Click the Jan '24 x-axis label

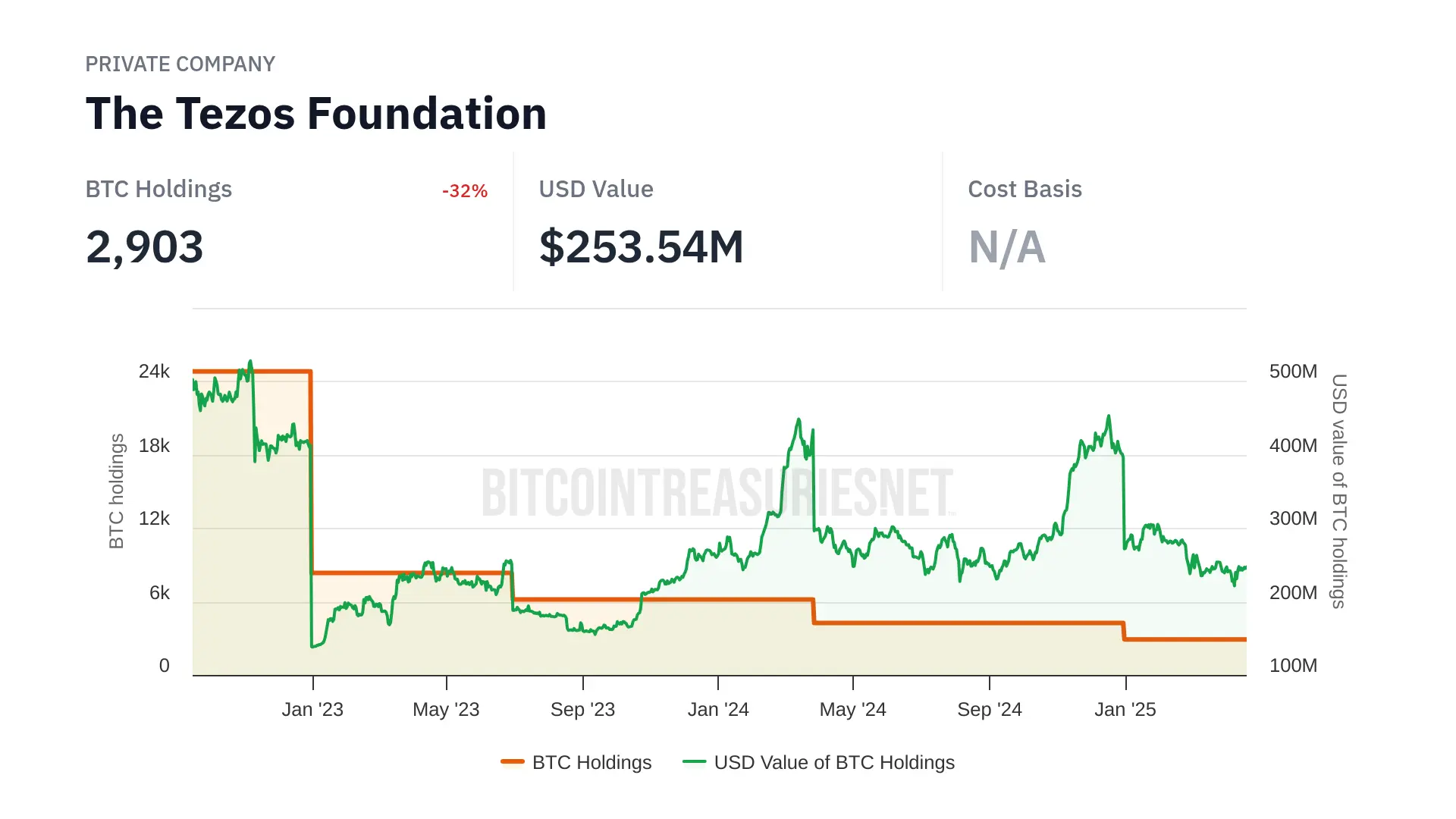[718, 710]
